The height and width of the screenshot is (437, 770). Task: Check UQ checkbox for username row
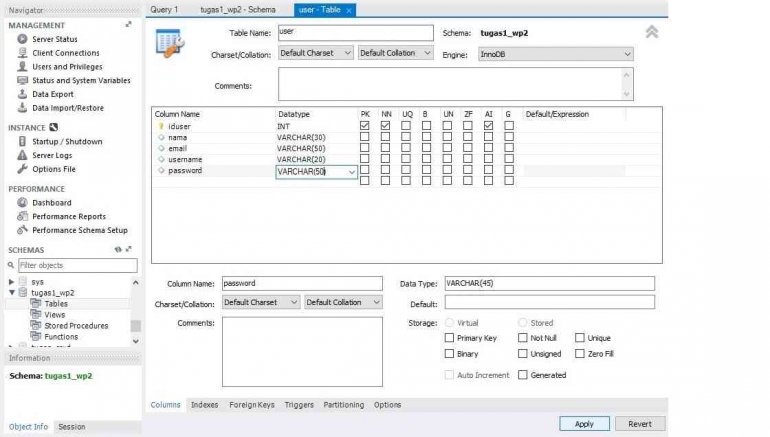point(406,159)
